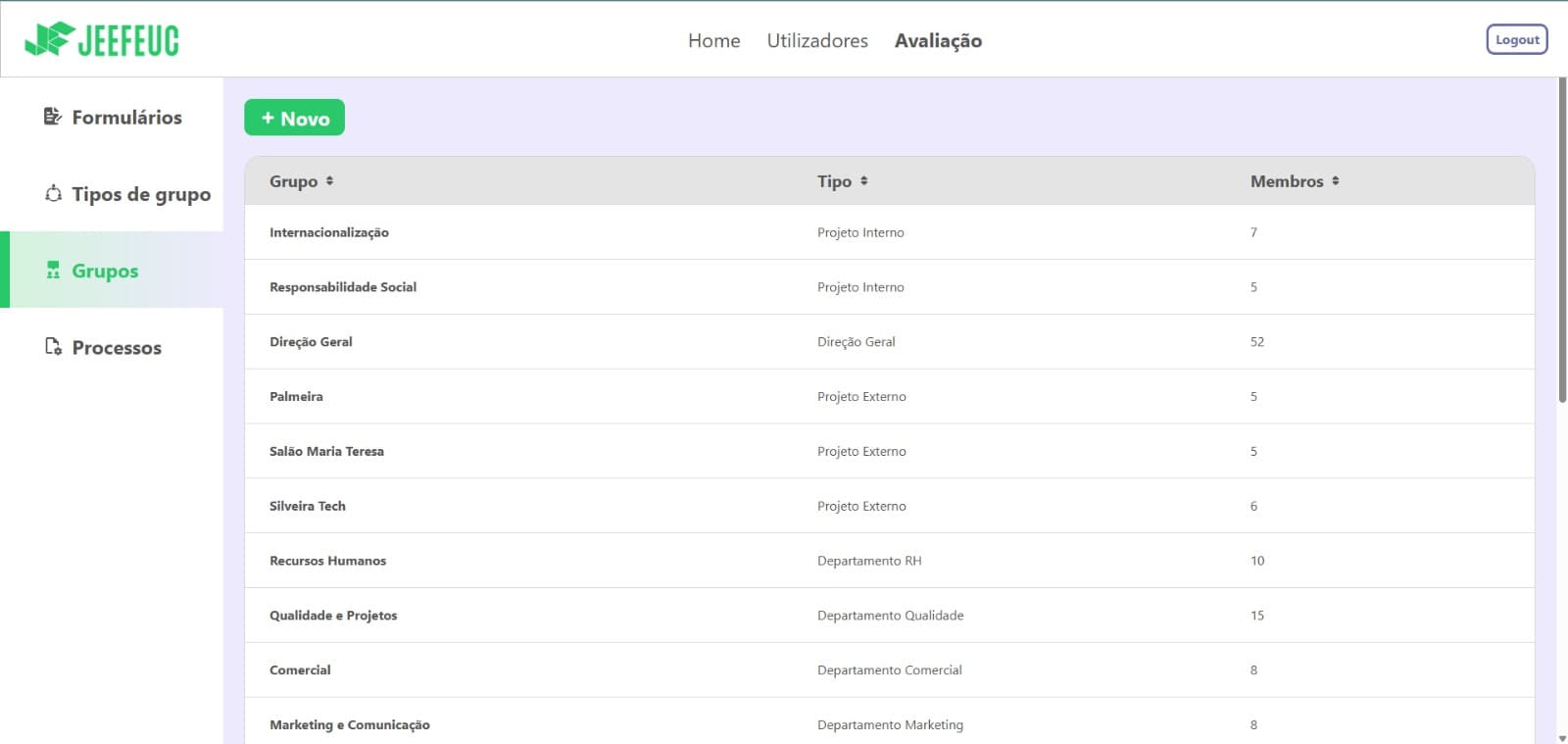Image resolution: width=1568 pixels, height=744 pixels.
Task: Click the Tipos de grupo icon
Action: coord(53,193)
